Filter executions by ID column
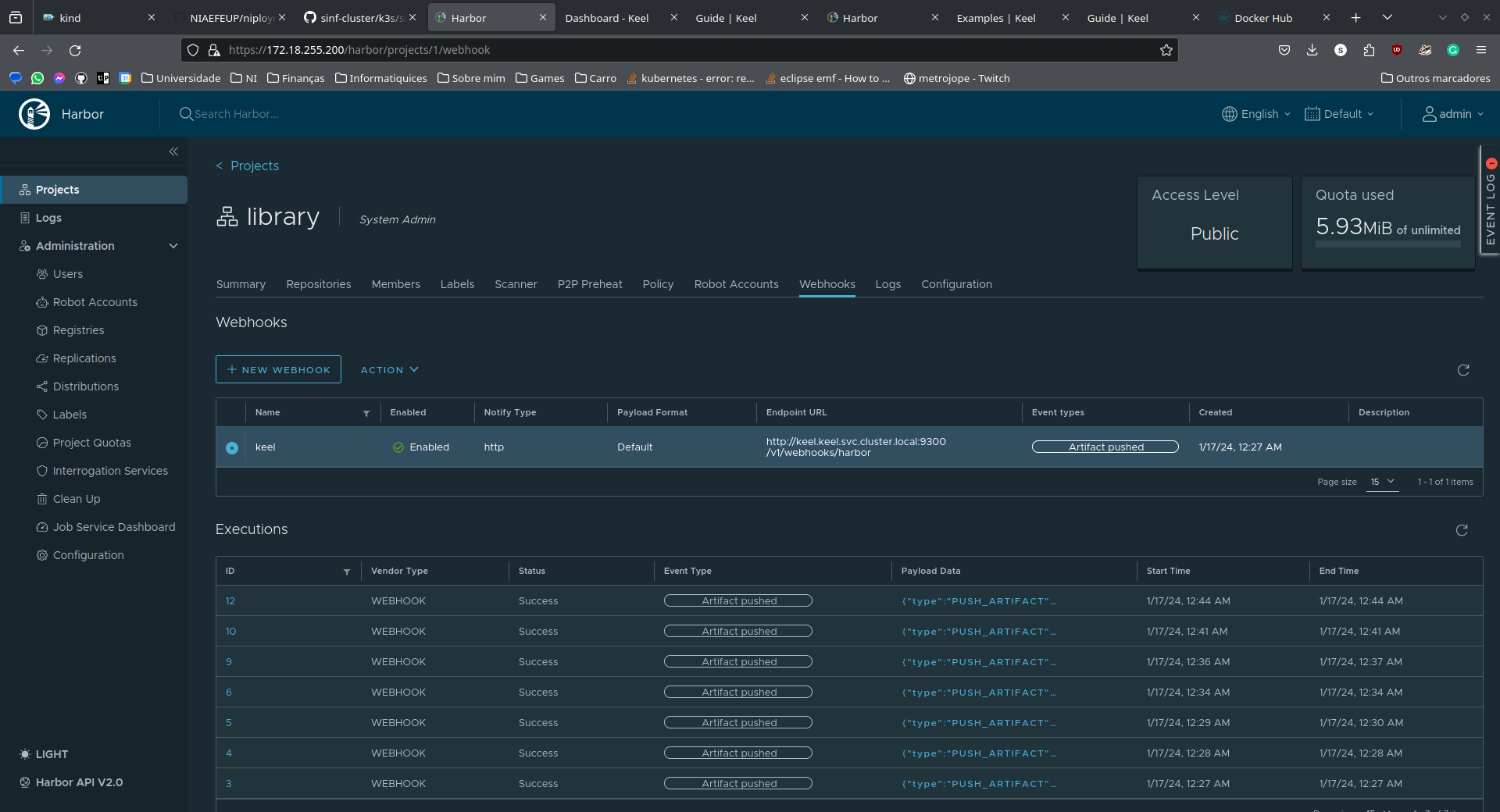This screenshot has height=812, width=1500. 347,572
